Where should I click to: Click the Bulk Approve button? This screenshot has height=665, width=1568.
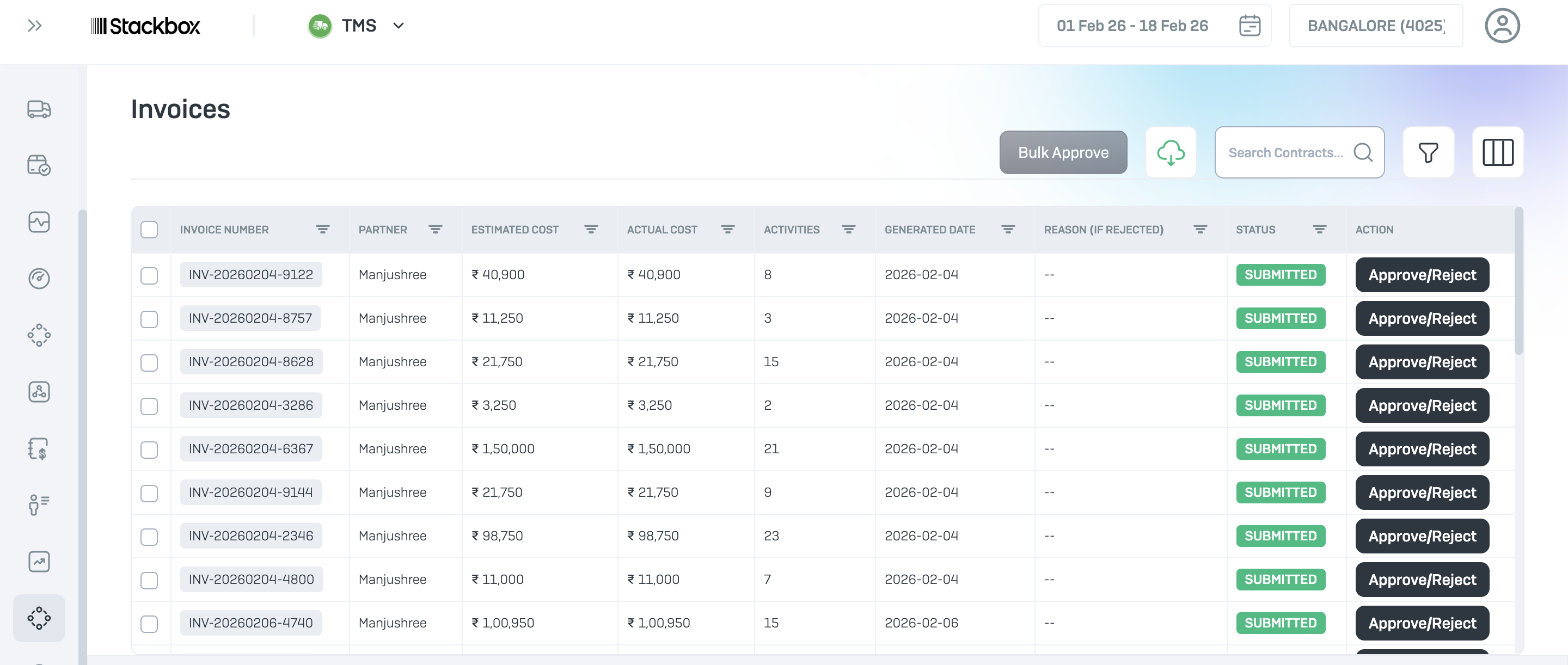click(x=1062, y=153)
